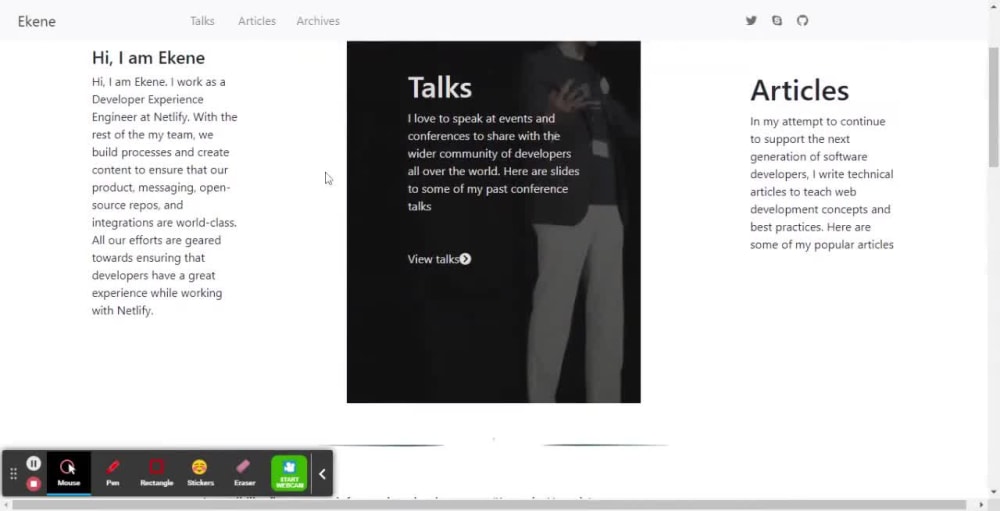1000x511 pixels.
Task: Go to Articles in the navbar
Action: [257, 21]
